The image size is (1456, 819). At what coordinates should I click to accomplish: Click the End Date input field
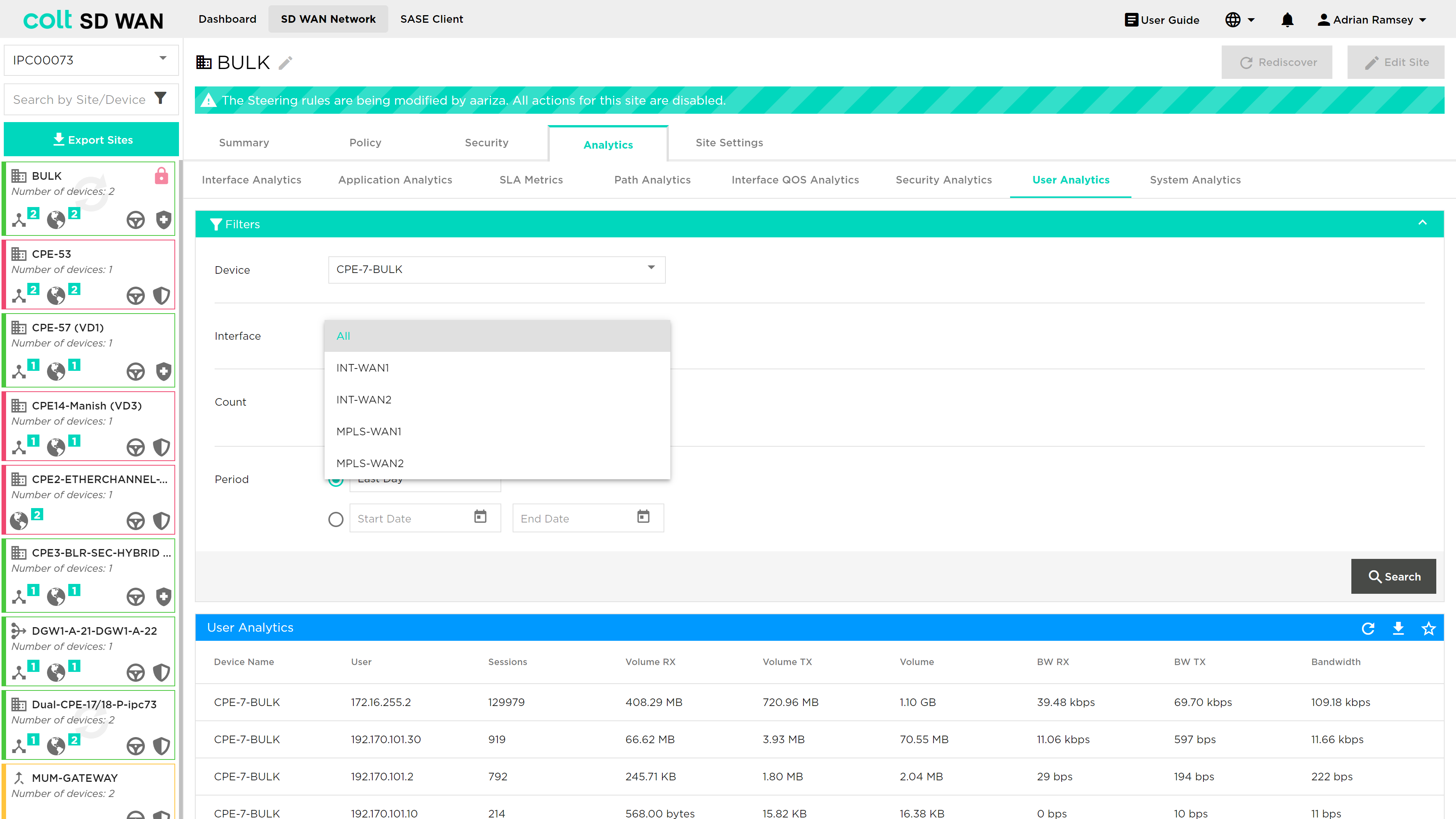pos(588,518)
